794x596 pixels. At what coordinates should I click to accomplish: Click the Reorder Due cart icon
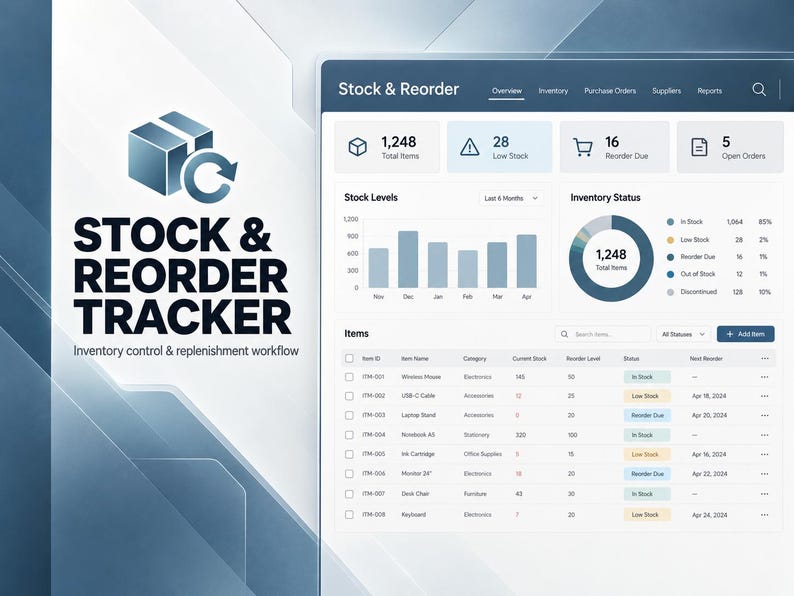pos(583,147)
